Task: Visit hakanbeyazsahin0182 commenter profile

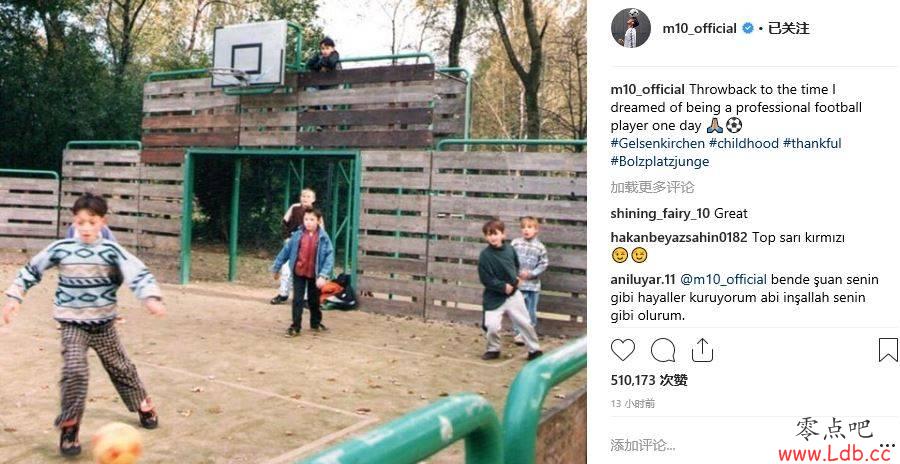Action: (x=679, y=237)
